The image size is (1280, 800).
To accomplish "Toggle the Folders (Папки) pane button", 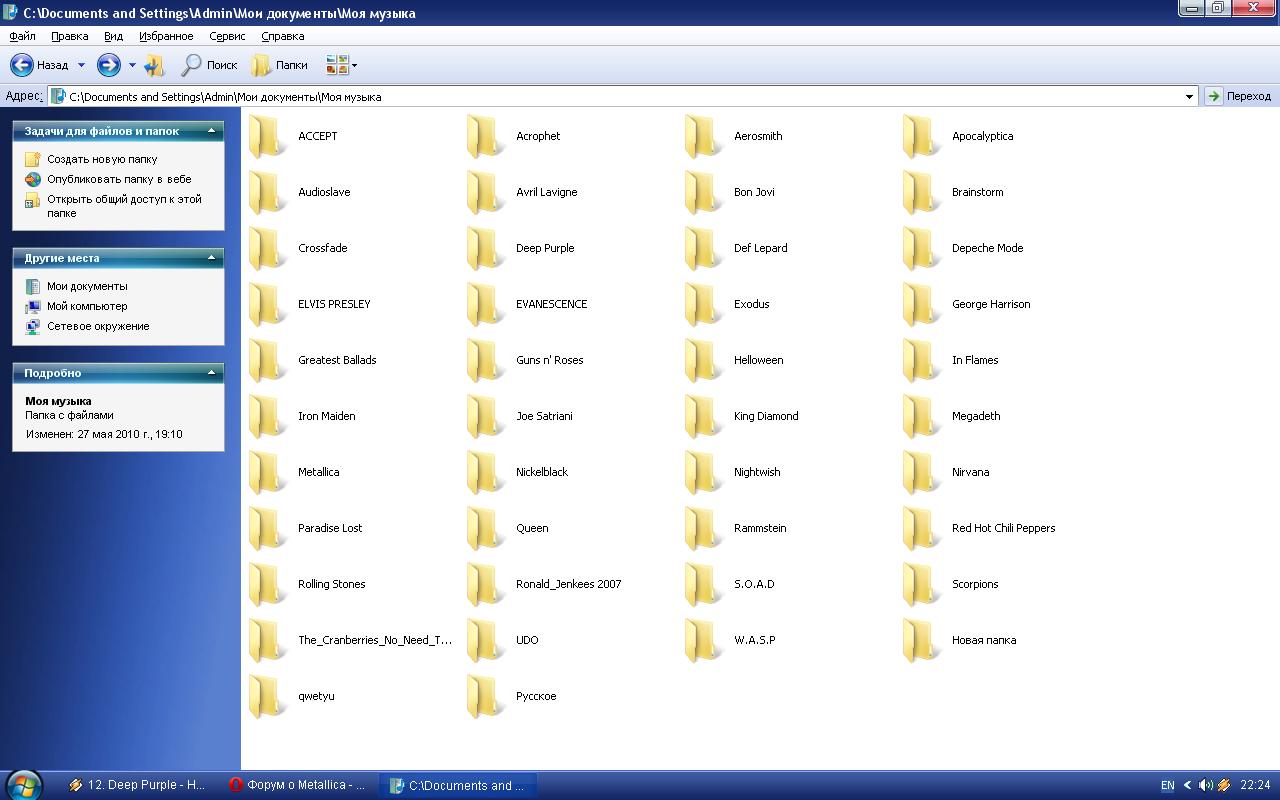I will tap(280, 65).
